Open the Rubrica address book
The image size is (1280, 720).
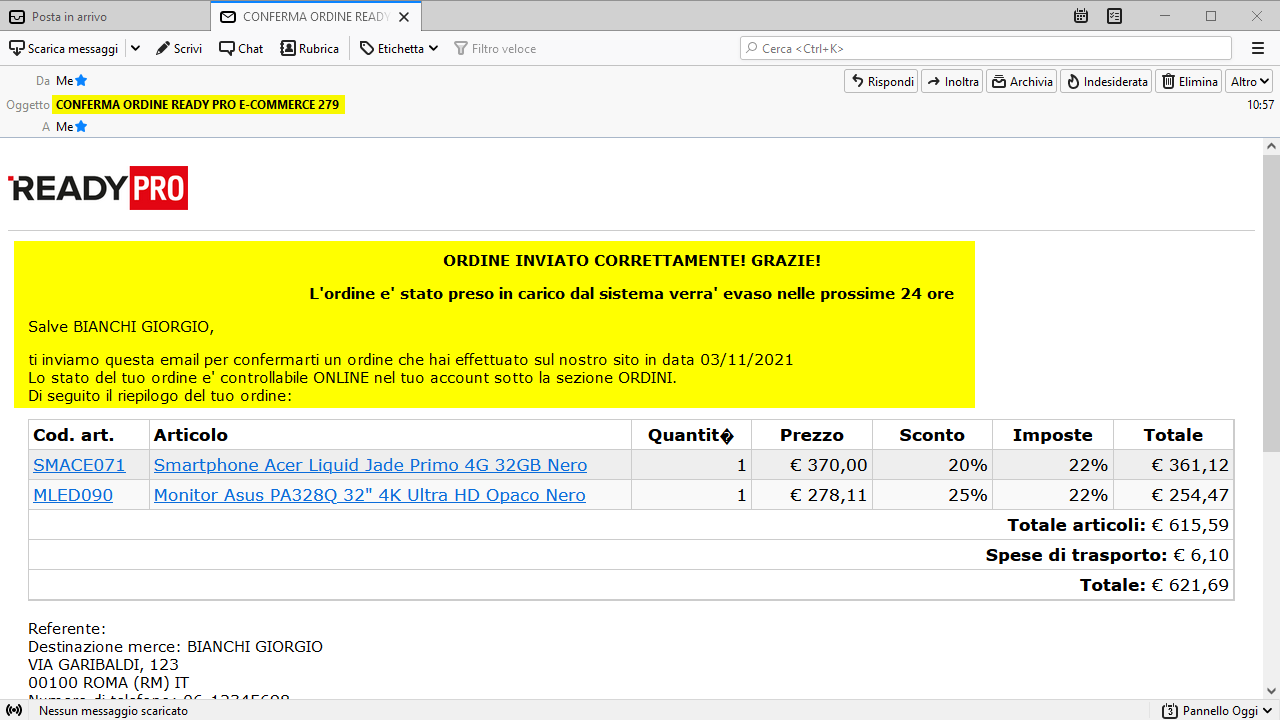coord(310,48)
